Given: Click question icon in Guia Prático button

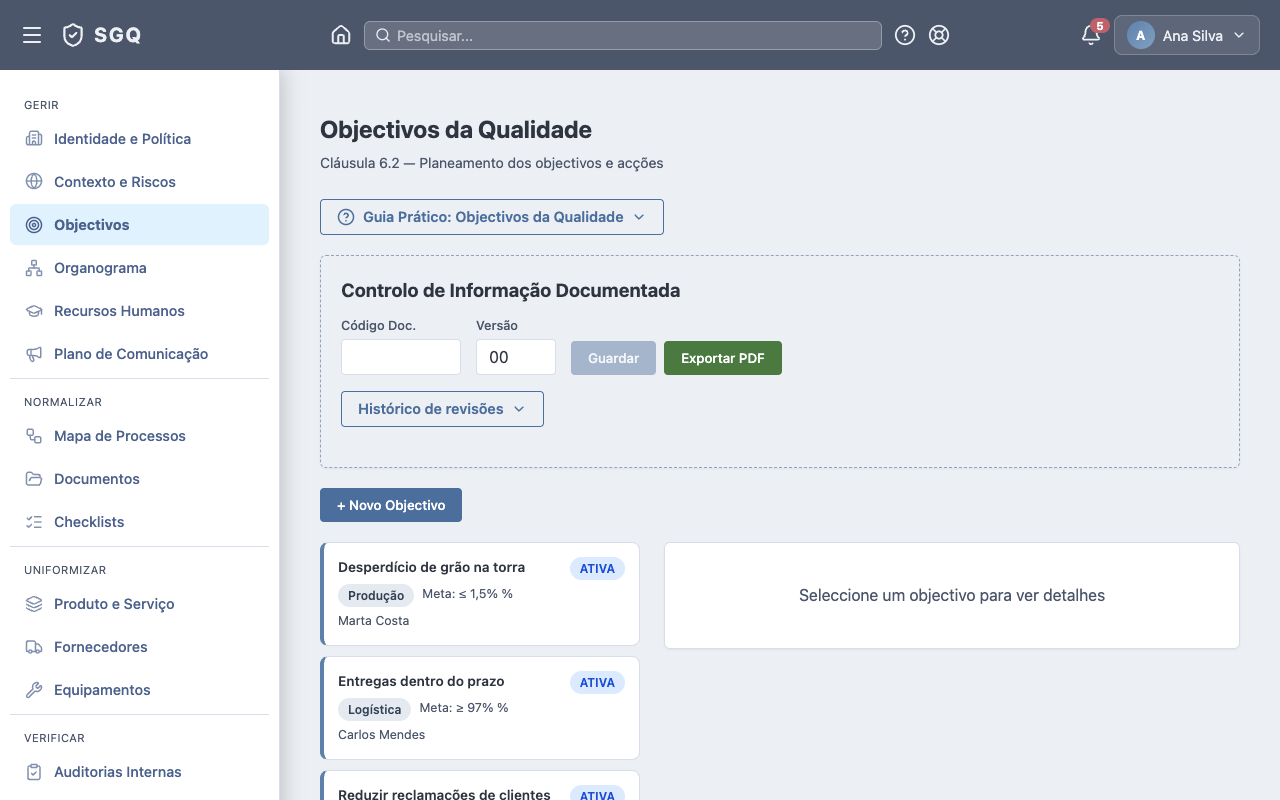Looking at the screenshot, I should click(346, 217).
